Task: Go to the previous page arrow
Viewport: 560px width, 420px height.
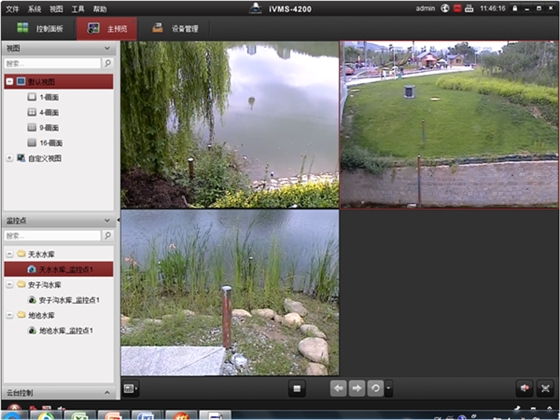Action: 339,389
